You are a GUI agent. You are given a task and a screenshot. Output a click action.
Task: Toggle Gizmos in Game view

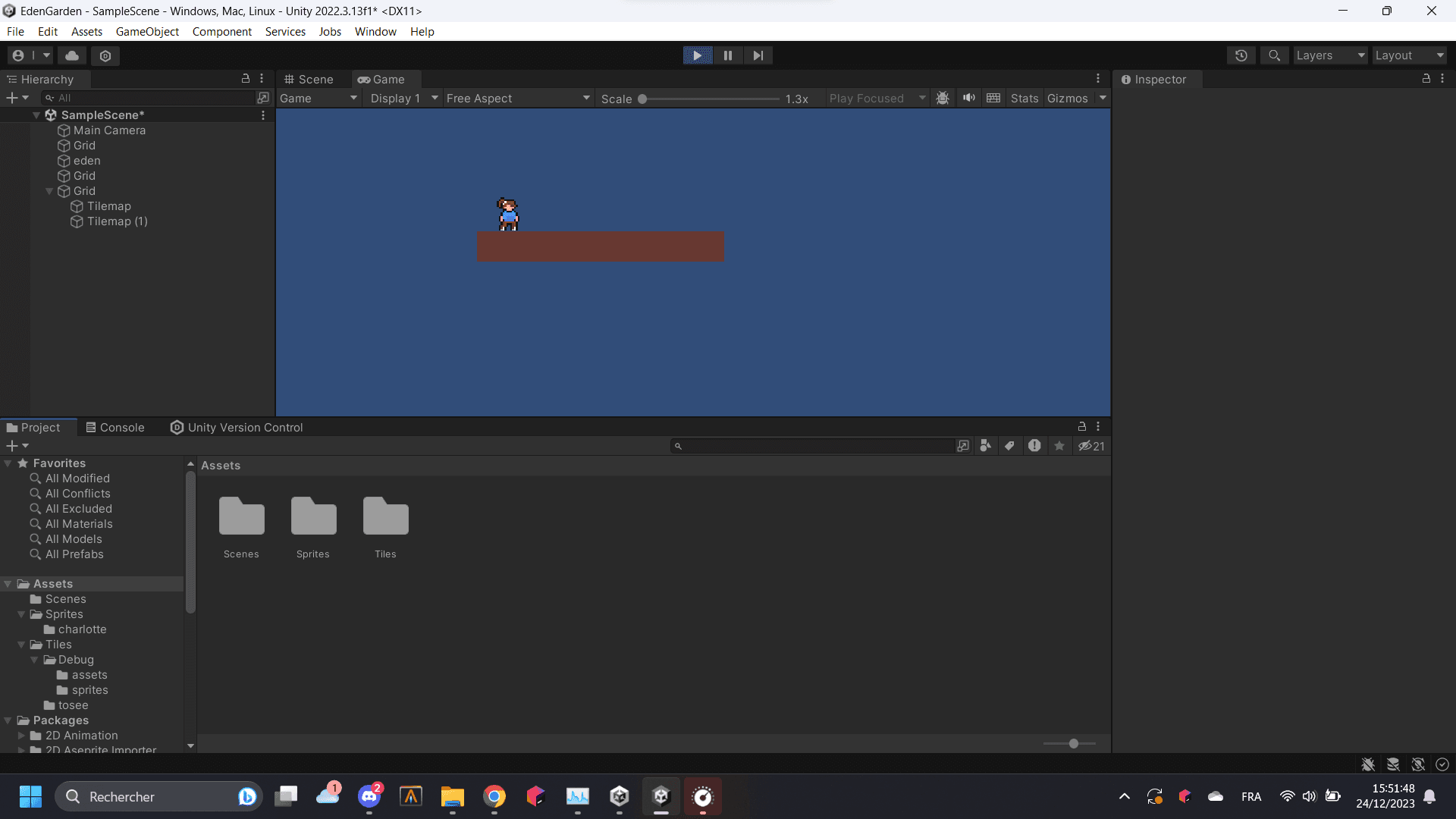[1068, 99]
